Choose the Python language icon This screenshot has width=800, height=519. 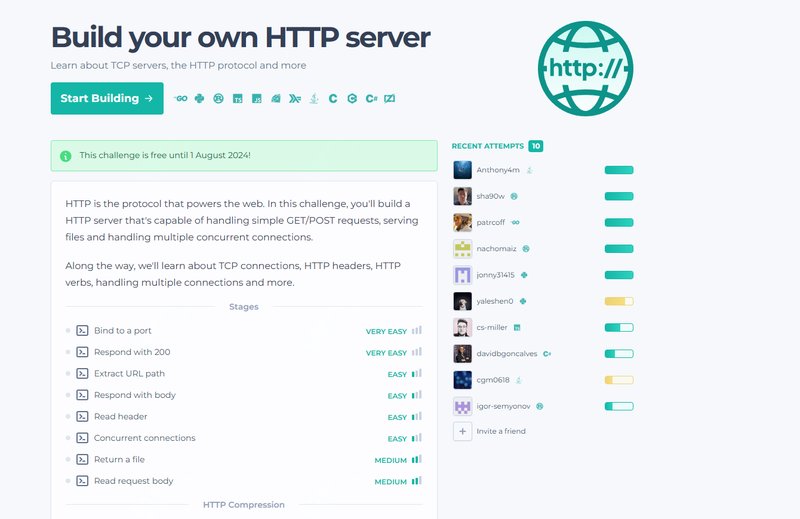point(200,99)
